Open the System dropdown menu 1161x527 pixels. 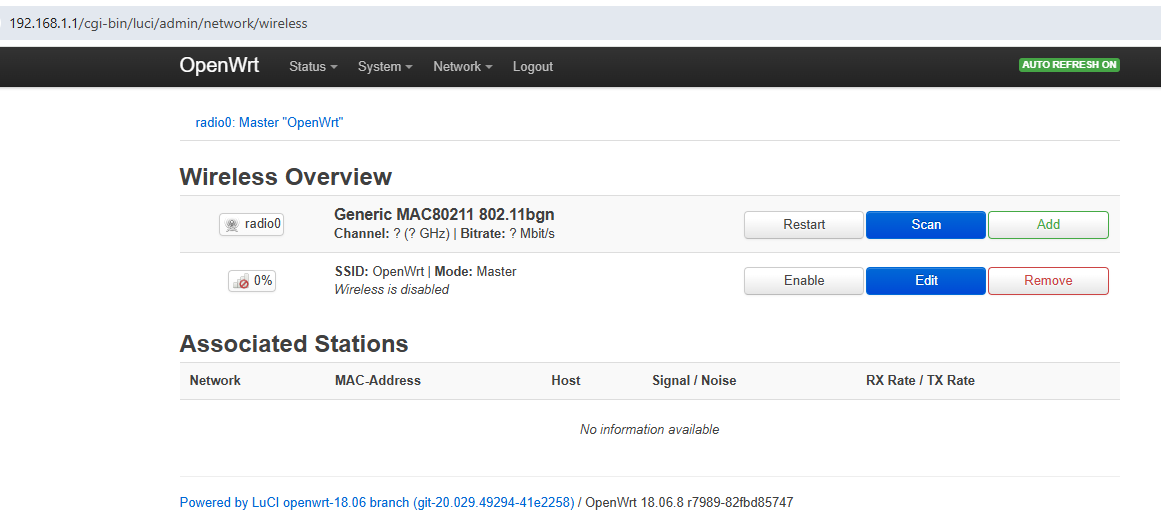click(385, 67)
